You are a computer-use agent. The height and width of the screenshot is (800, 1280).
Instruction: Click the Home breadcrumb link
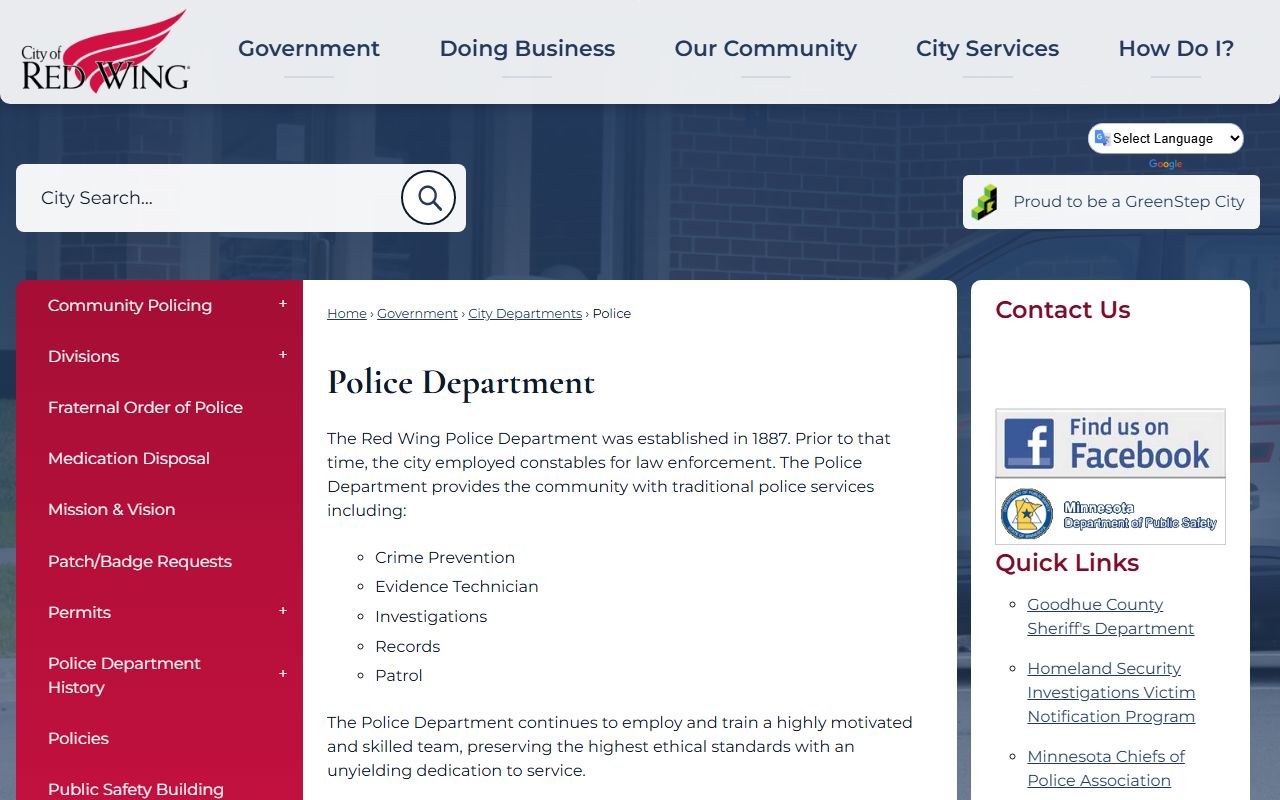(347, 314)
